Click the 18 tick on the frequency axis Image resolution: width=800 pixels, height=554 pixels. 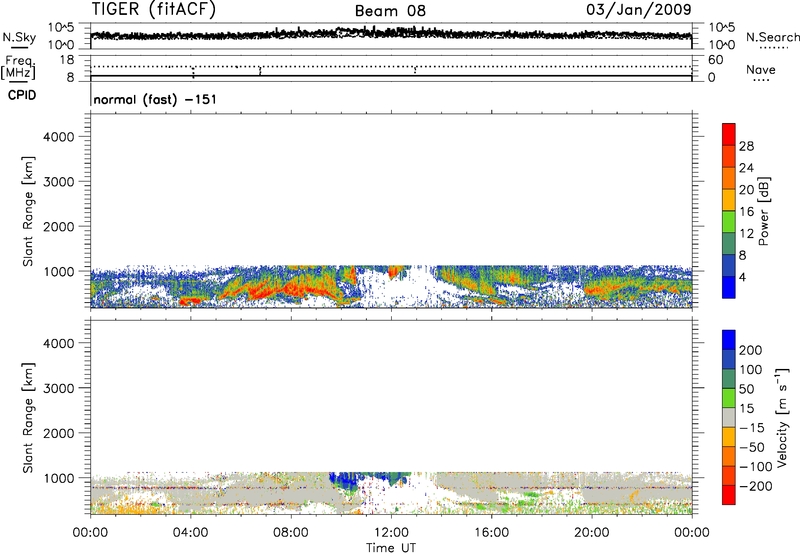coord(67,60)
